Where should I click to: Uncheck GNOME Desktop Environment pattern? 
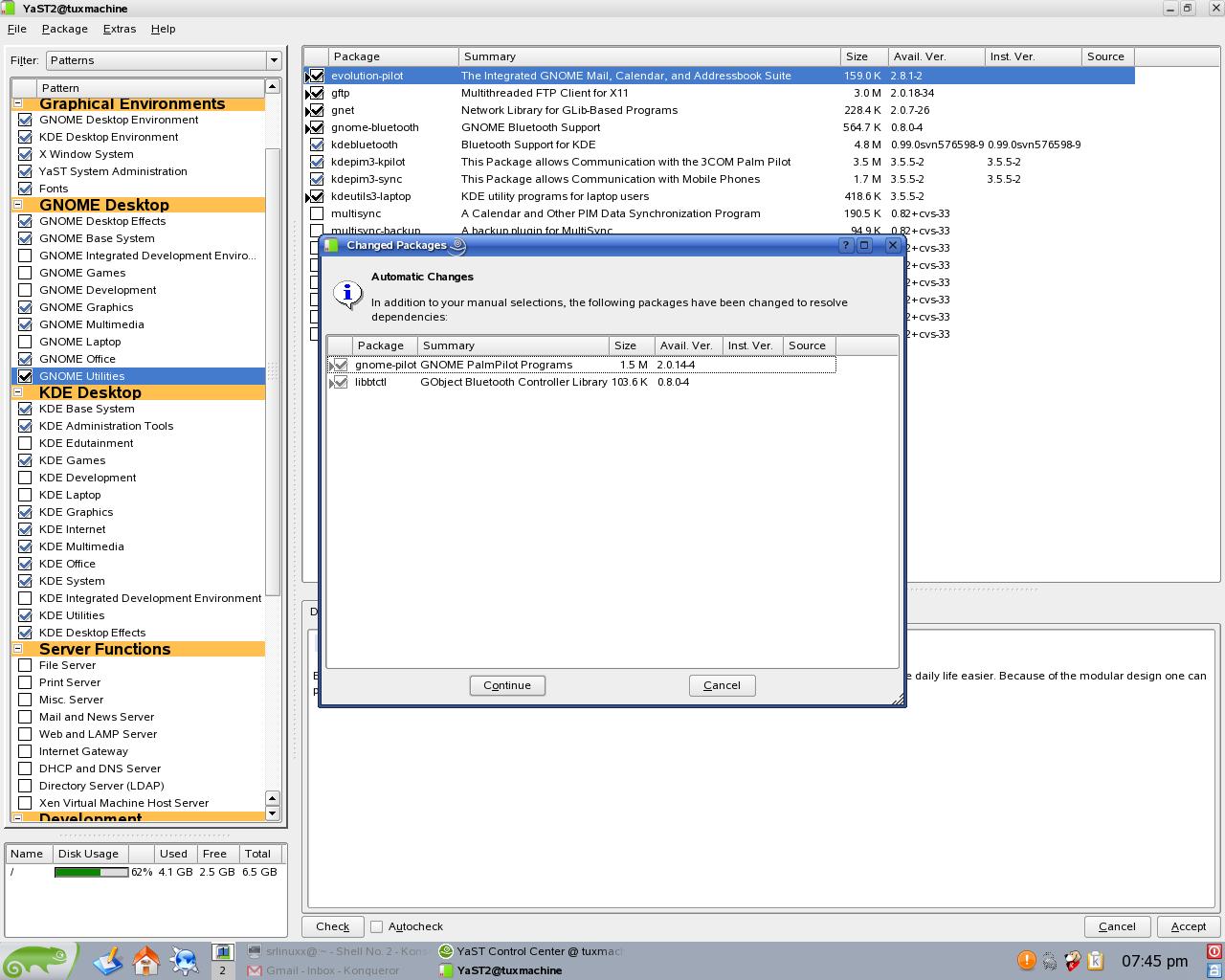coord(25,120)
